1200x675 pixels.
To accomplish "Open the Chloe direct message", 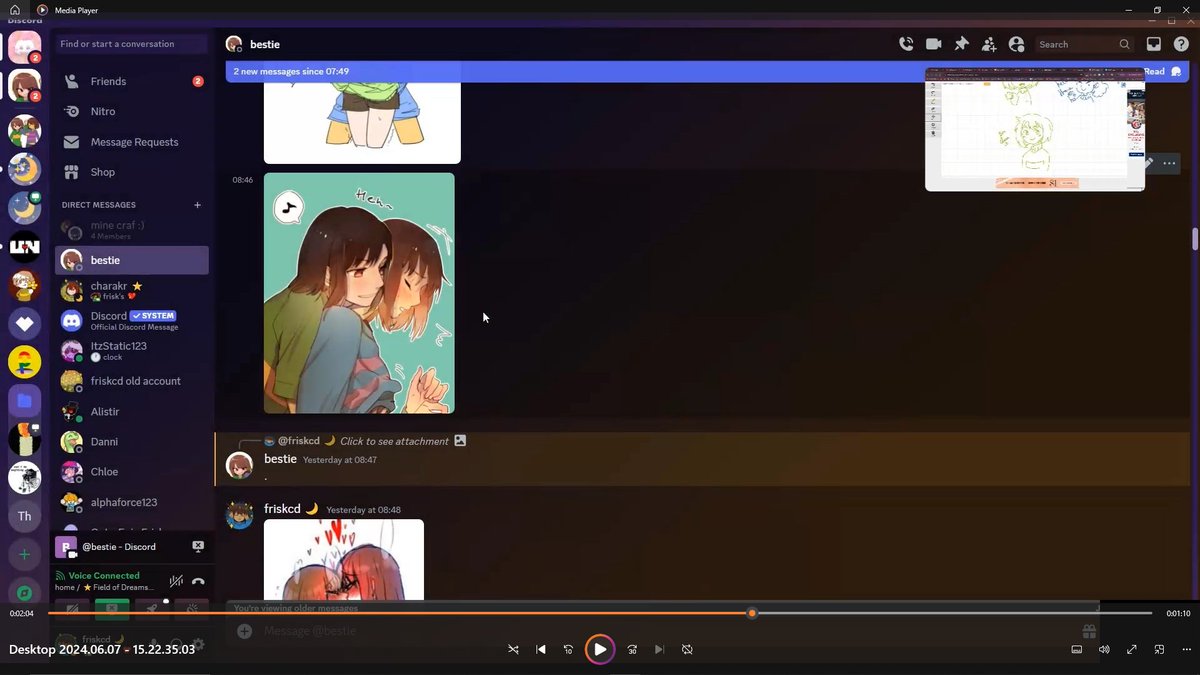I will click(132, 471).
